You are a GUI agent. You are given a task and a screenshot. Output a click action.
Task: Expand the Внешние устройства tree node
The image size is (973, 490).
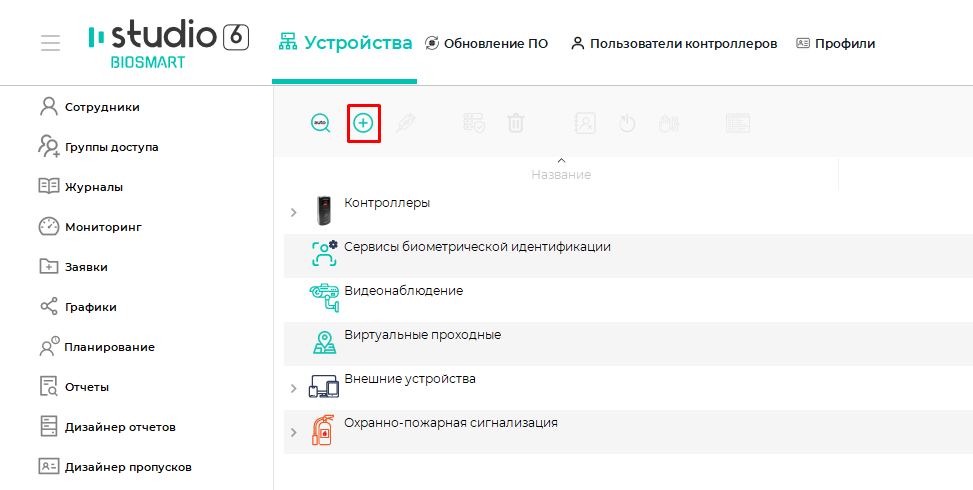294,388
